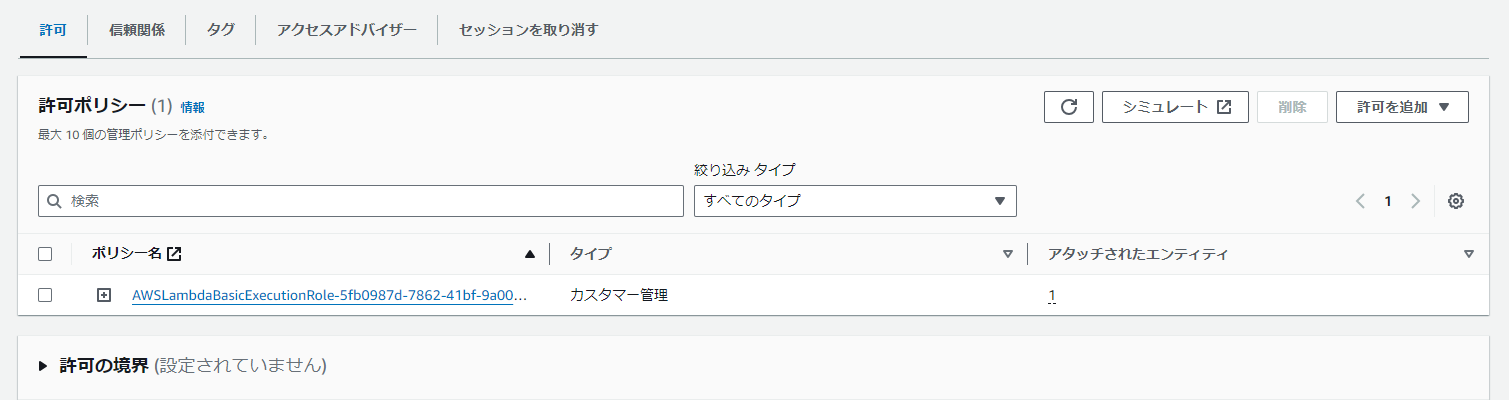Open table preferences gear icon
The height and width of the screenshot is (400, 1509).
[1456, 201]
